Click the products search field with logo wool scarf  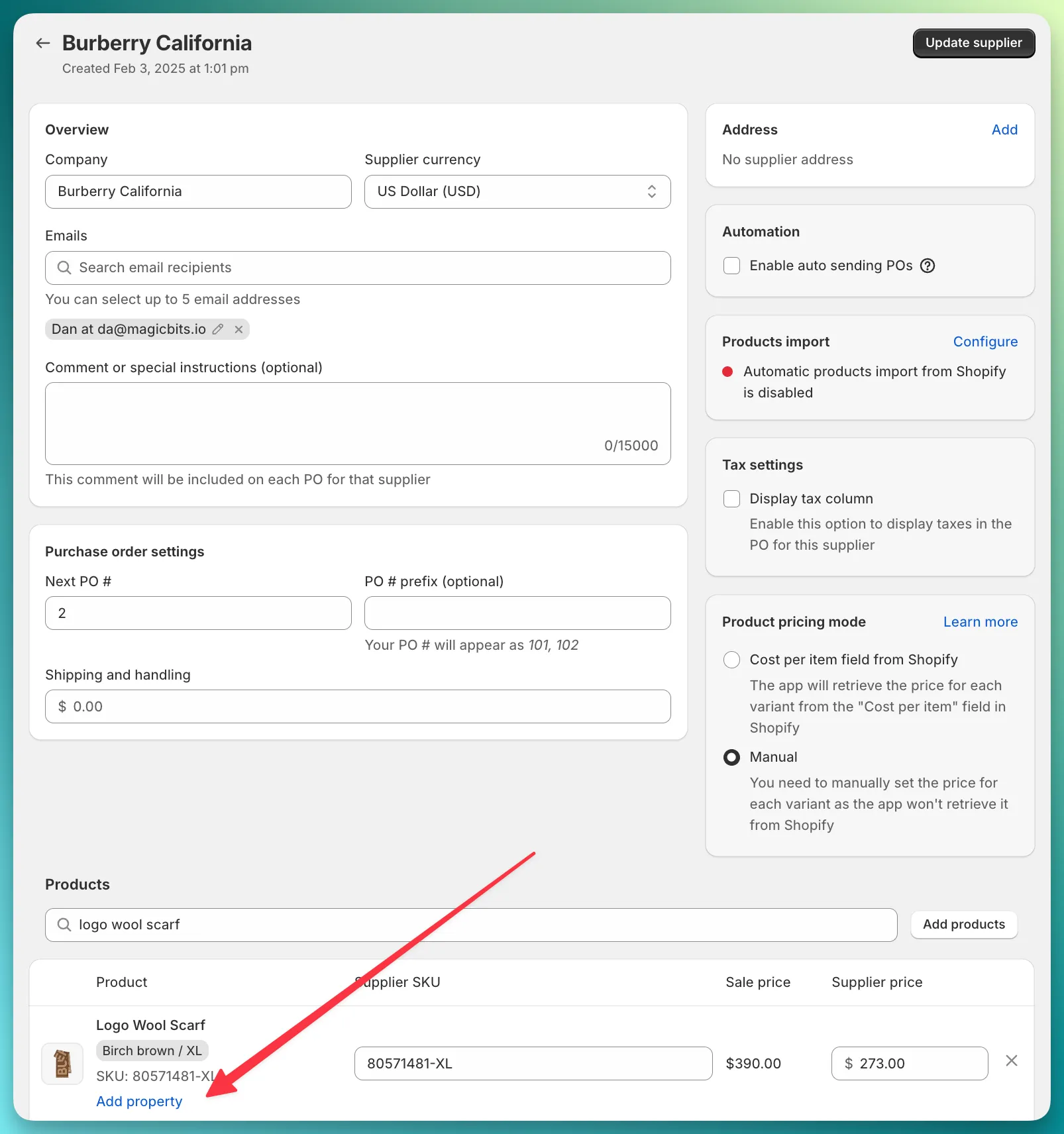(x=471, y=925)
